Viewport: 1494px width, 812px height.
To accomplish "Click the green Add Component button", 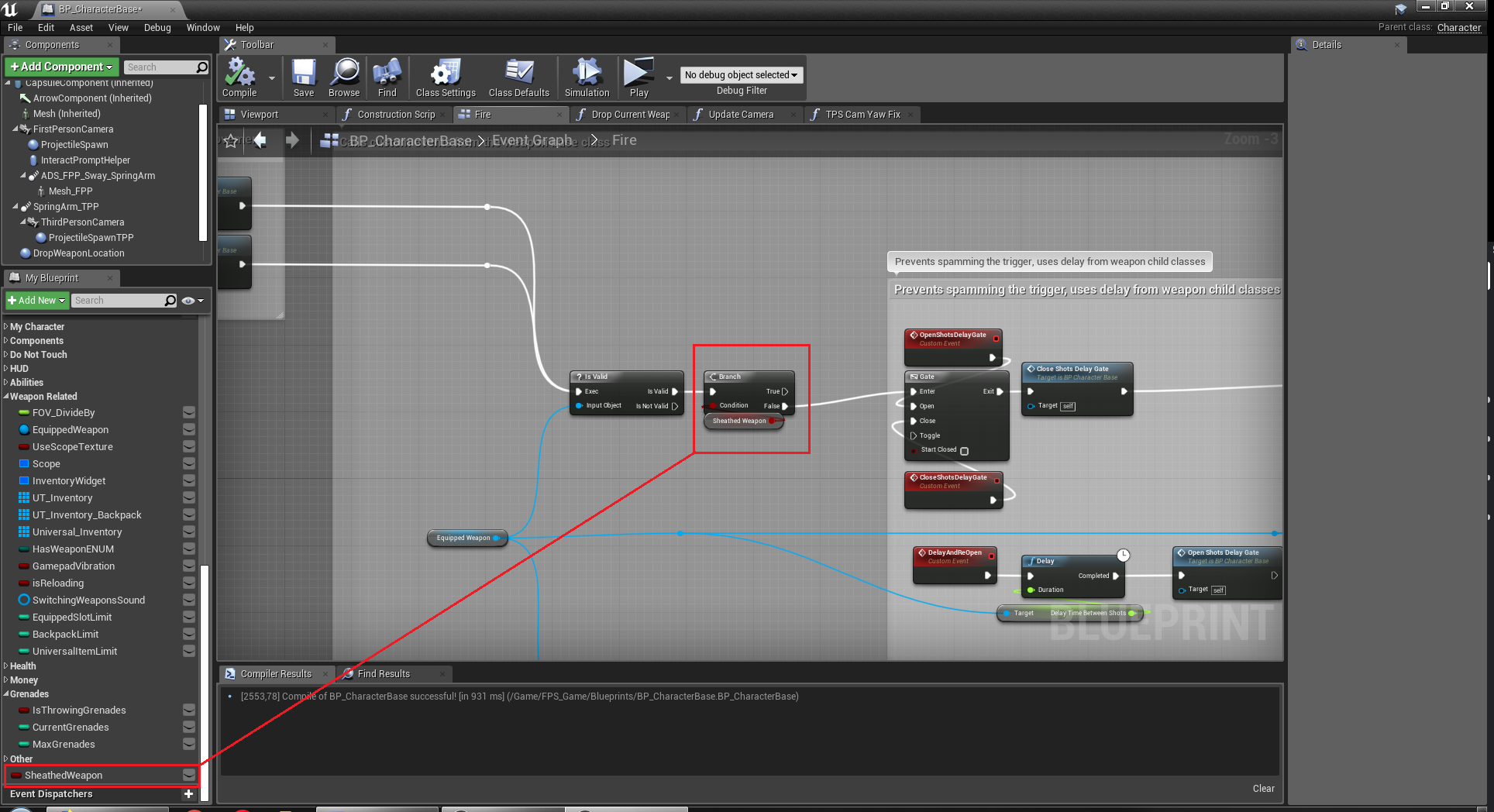I will (62, 67).
